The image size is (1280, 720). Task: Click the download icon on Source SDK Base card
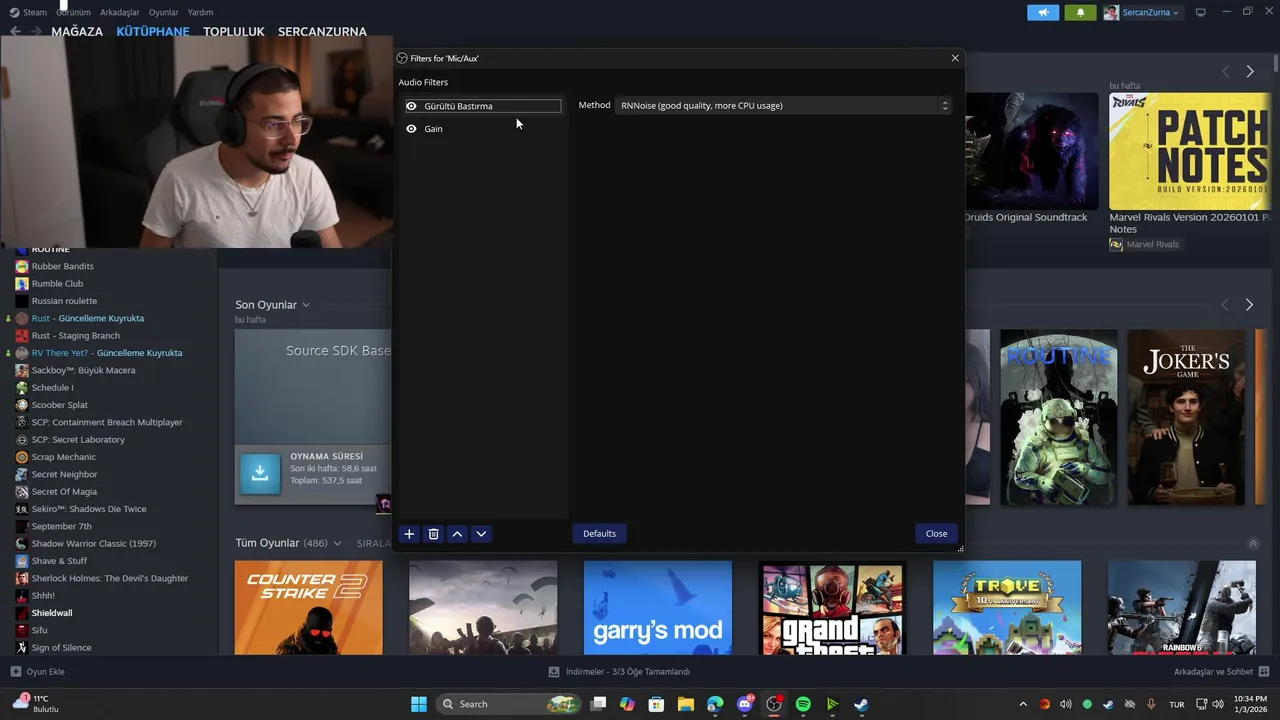(259, 473)
